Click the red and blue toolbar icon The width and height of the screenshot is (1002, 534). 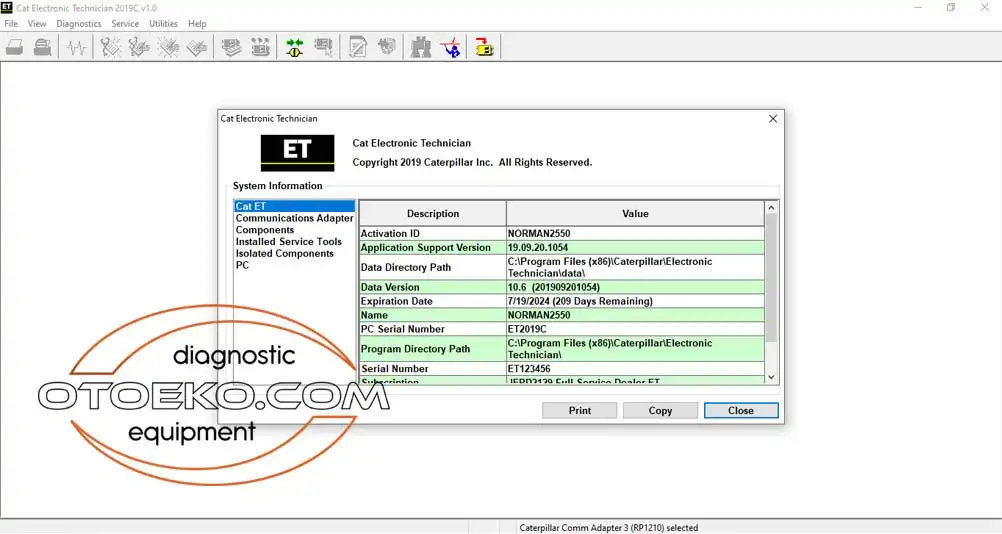click(x=452, y=47)
